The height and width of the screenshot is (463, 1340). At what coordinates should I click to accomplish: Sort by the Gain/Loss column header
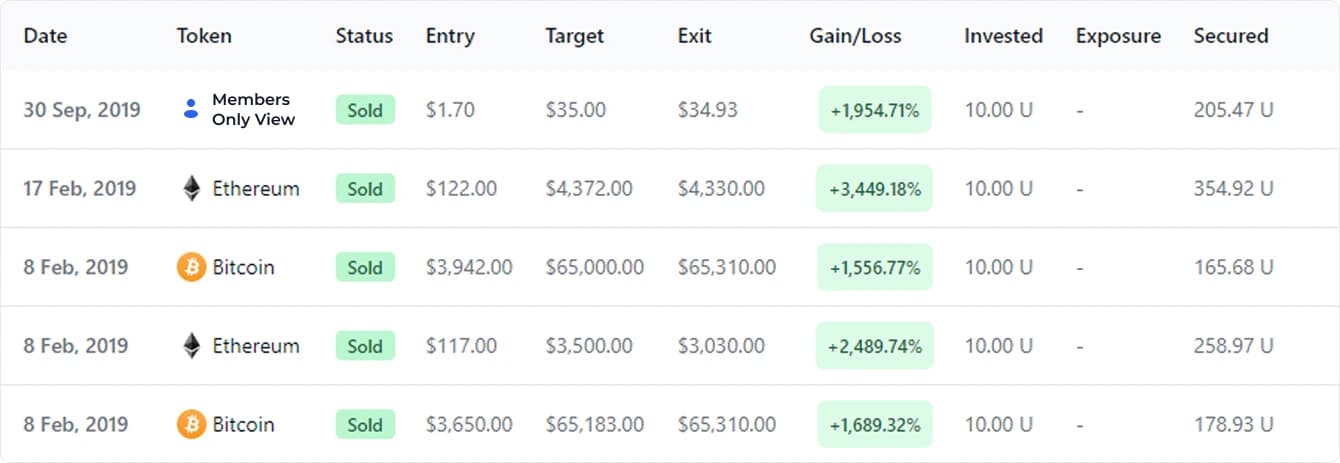855,36
